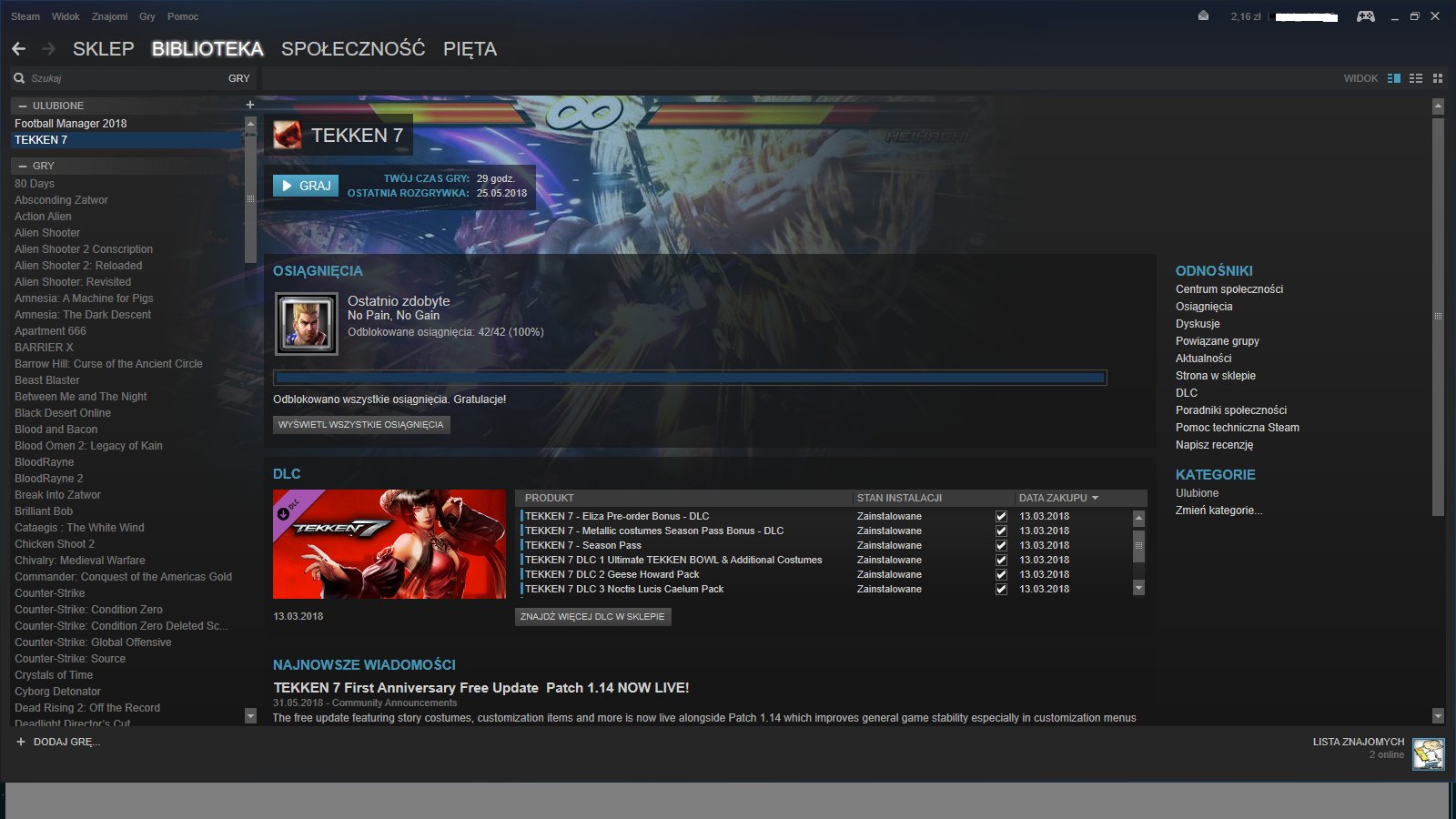
Task: Collapse the GRY category
Action: click(x=23, y=166)
